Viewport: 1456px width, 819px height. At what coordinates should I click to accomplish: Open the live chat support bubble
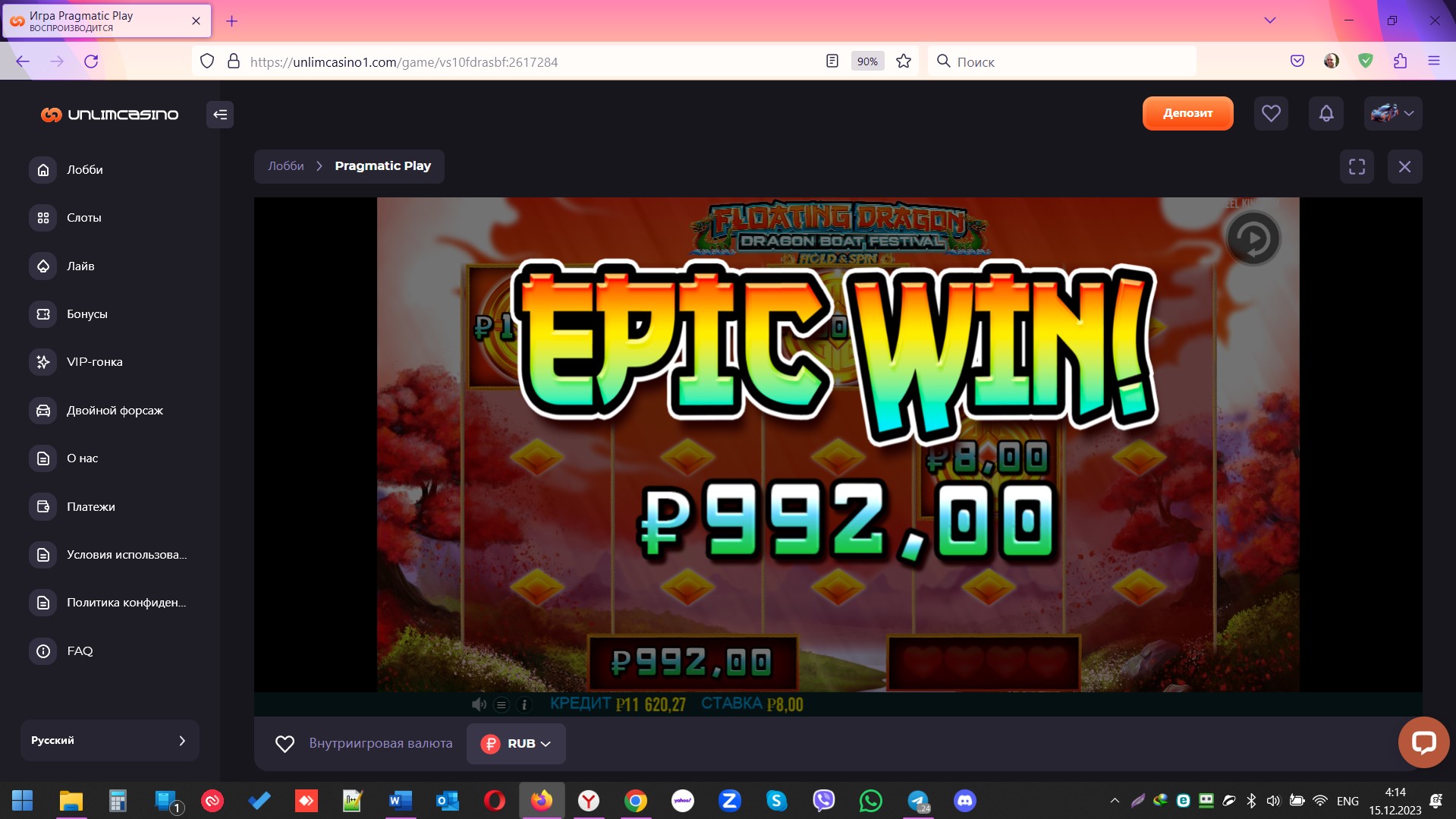pos(1423,742)
